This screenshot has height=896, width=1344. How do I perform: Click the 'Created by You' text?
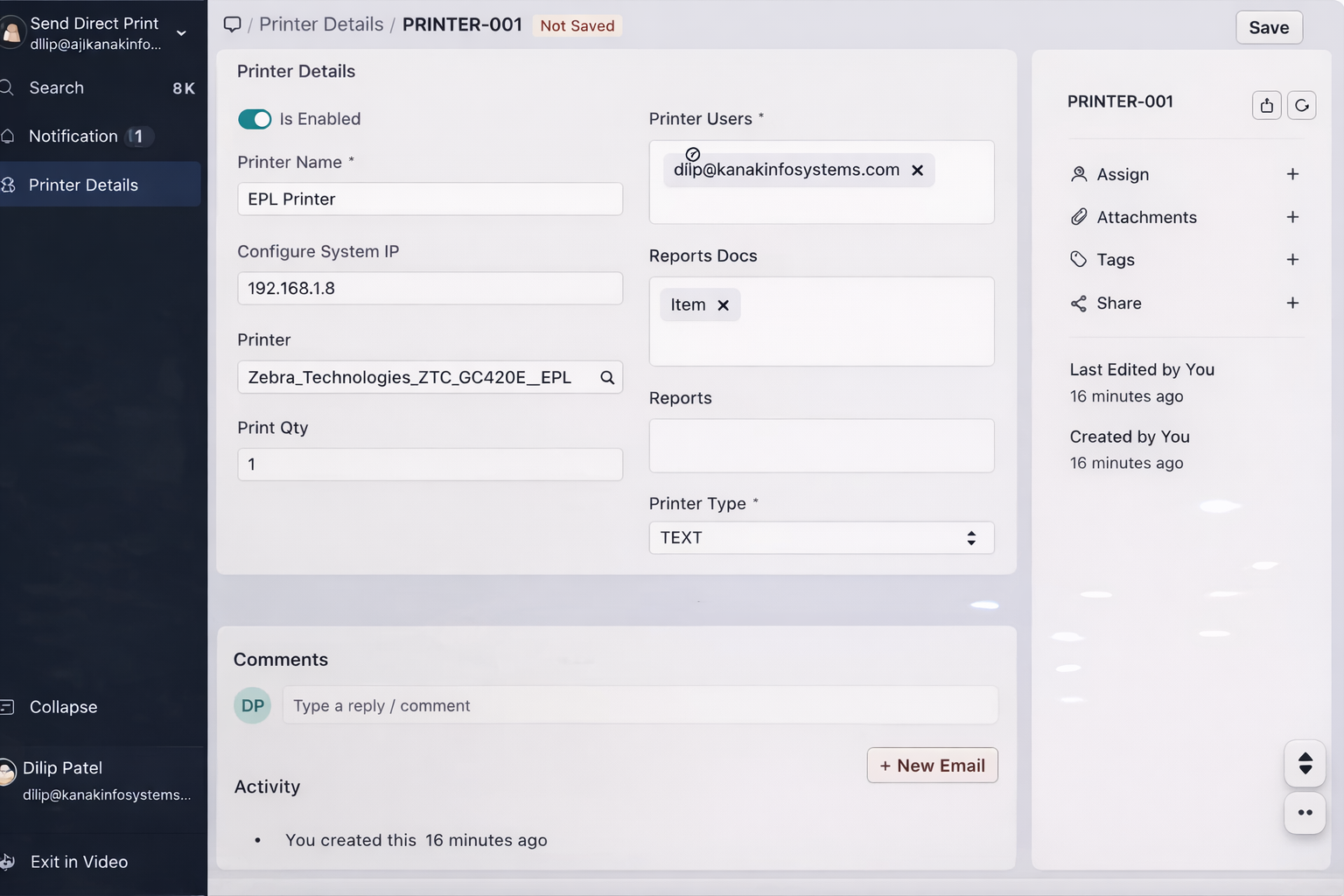(x=1130, y=437)
